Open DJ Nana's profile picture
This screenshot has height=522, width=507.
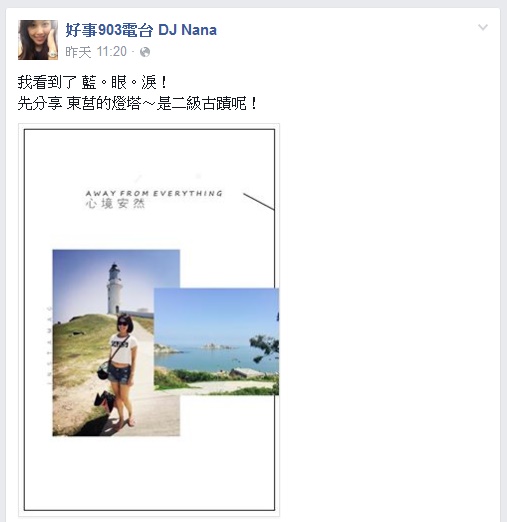click(x=38, y=40)
